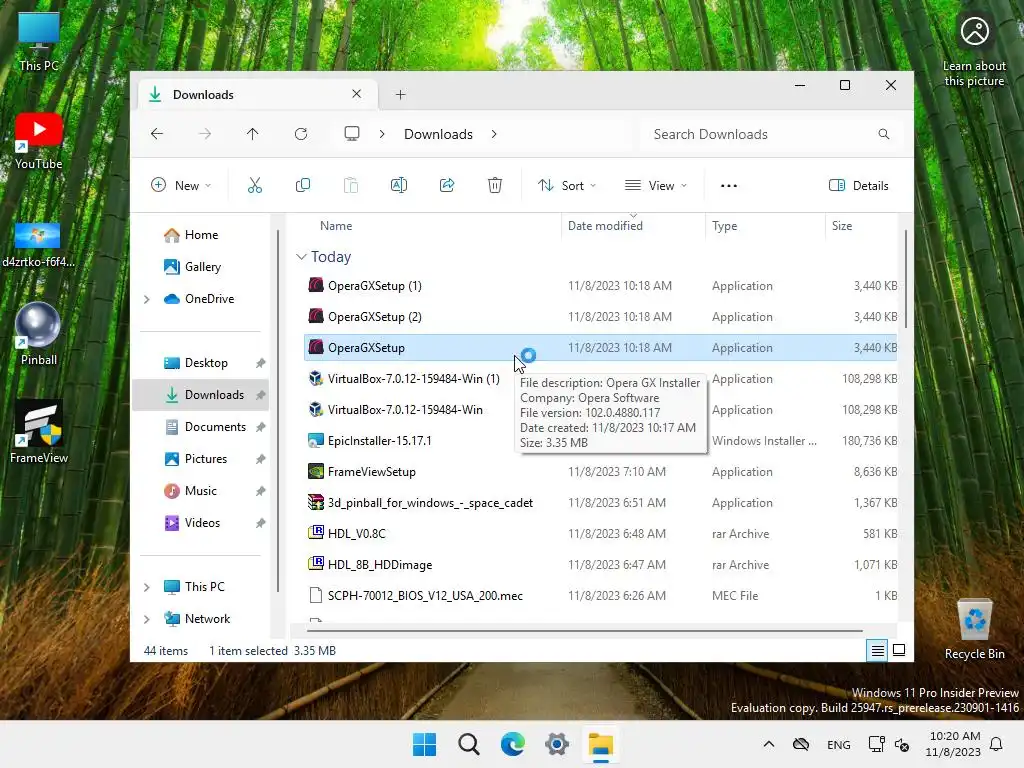Click the pin next to Documents
Screen dimensions: 1024x768
[x=260, y=427]
